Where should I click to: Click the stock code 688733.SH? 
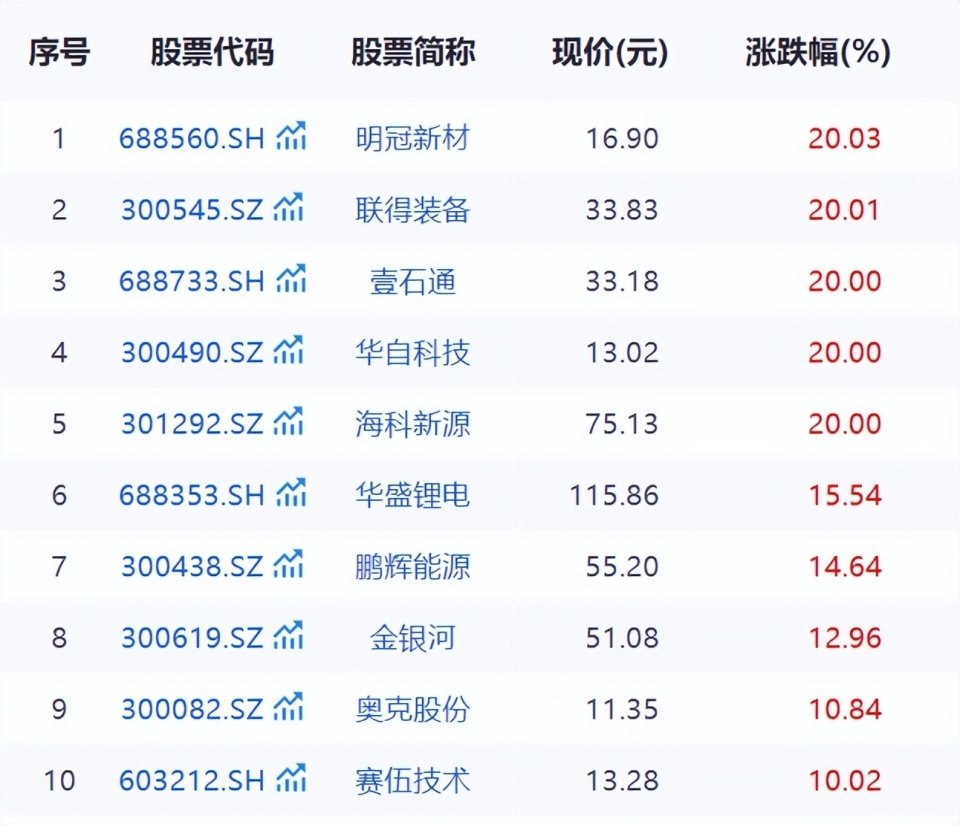190,280
